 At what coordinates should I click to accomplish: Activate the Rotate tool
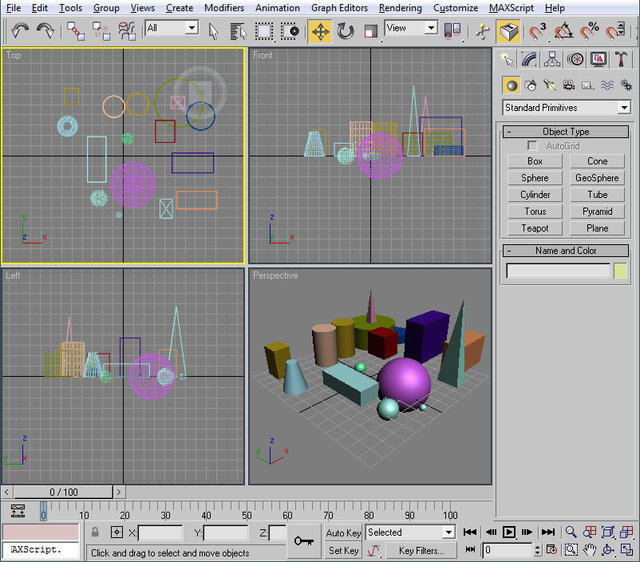[x=346, y=31]
